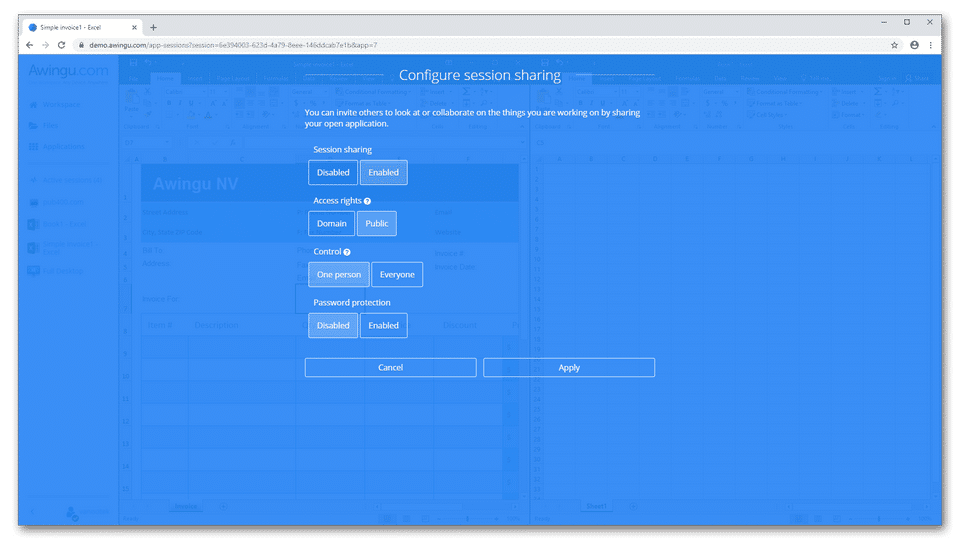Give control to Everyone

pos(397,274)
